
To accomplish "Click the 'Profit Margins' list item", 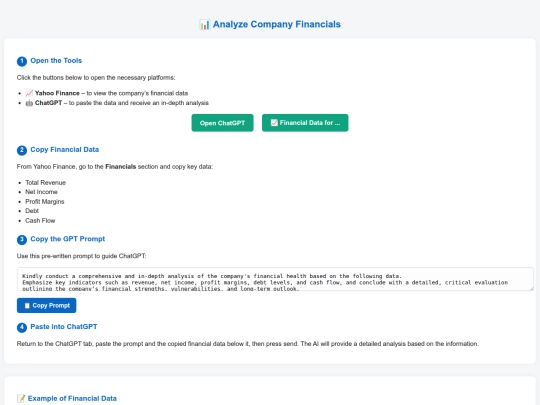I will (45, 201).
